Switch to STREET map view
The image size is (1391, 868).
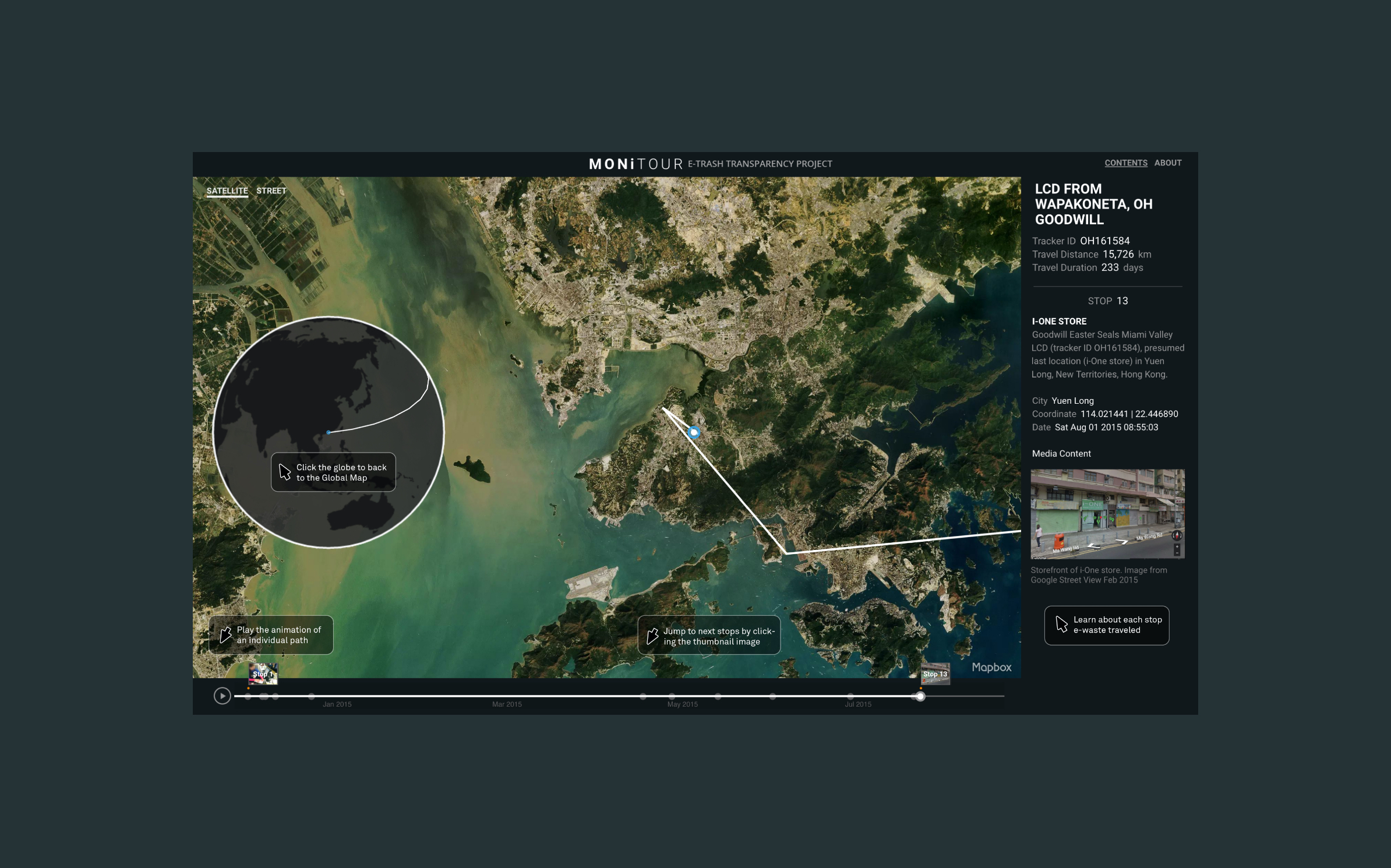click(x=271, y=190)
